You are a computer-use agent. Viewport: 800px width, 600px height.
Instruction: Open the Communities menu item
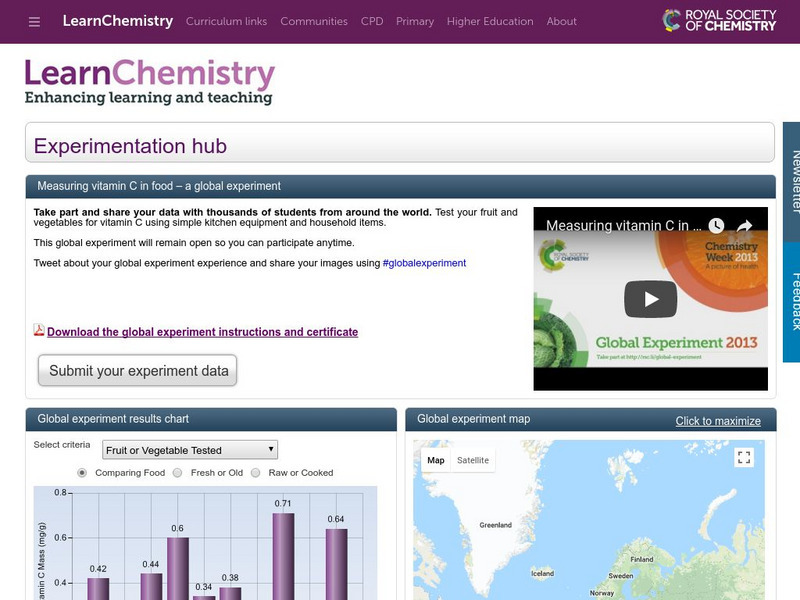click(315, 20)
